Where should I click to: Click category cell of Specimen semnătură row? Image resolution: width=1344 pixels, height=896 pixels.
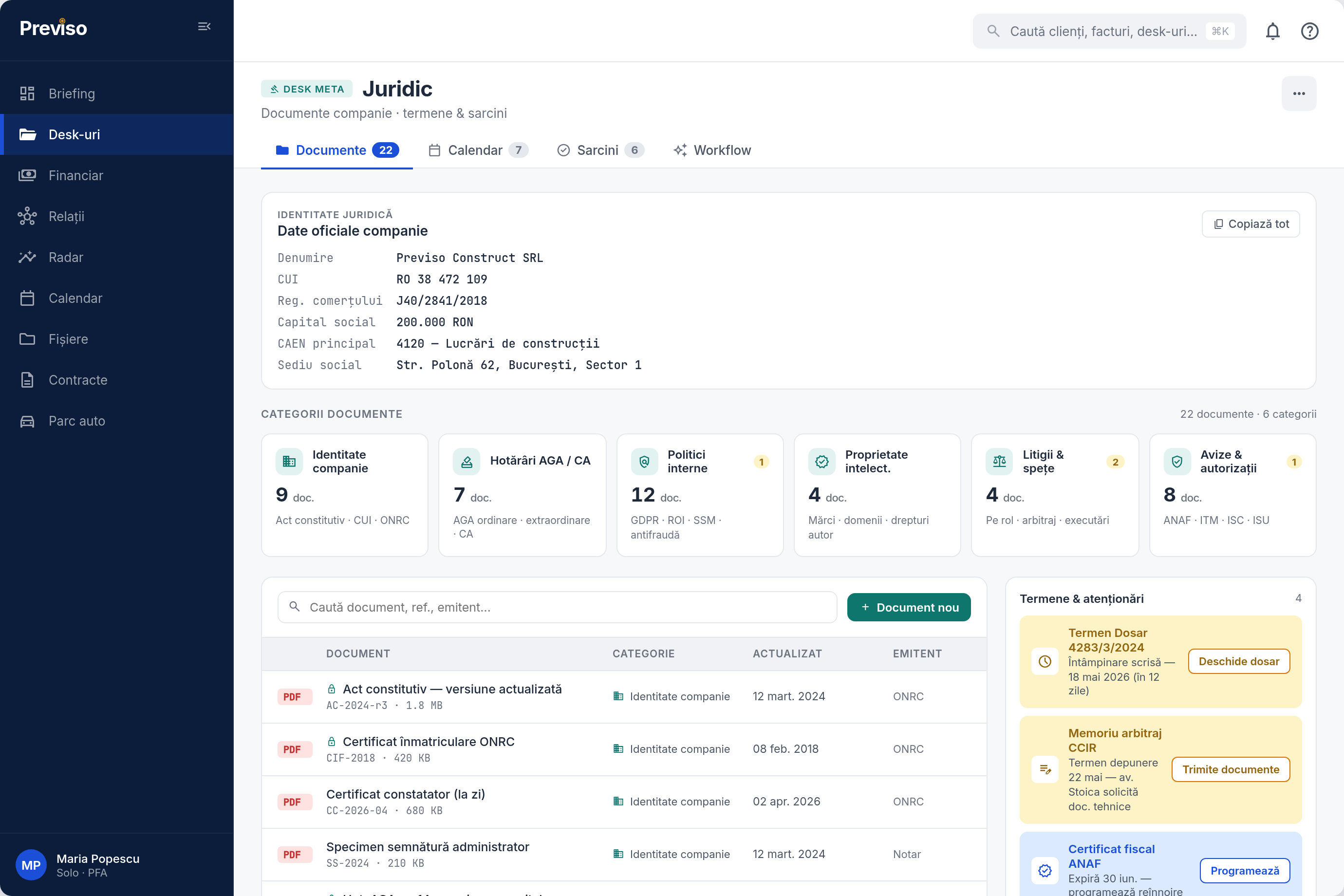click(x=672, y=854)
